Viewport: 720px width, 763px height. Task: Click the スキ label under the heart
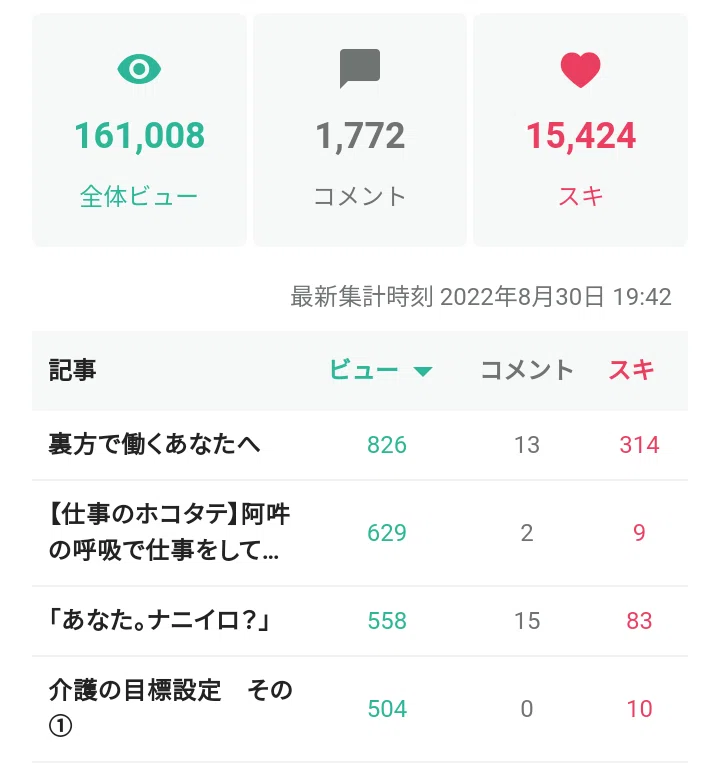click(x=581, y=197)
